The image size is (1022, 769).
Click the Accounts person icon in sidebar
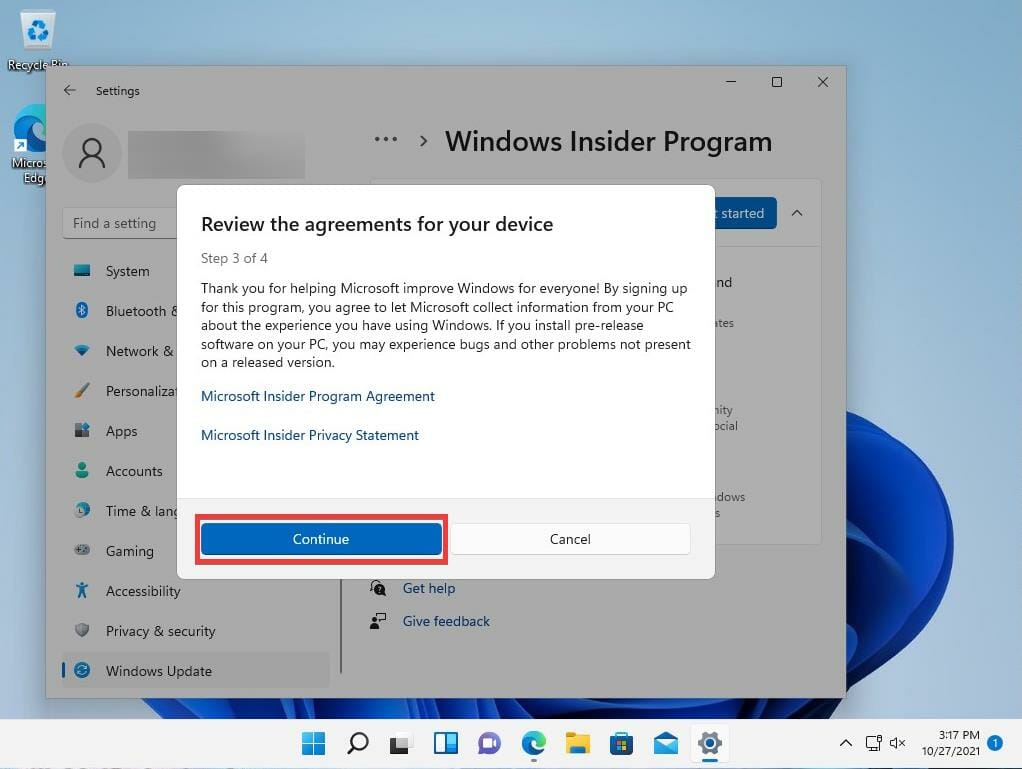pyautogui.click(x=82, y=470)
